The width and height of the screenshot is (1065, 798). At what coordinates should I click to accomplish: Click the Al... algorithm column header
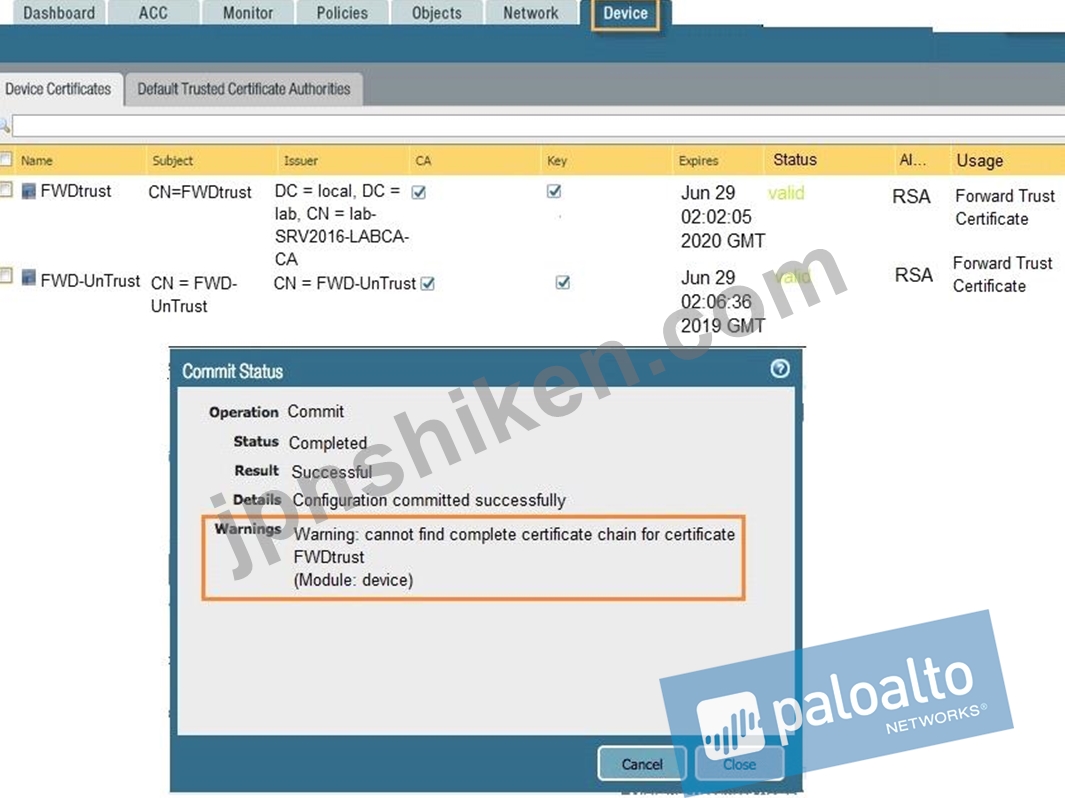912,160
